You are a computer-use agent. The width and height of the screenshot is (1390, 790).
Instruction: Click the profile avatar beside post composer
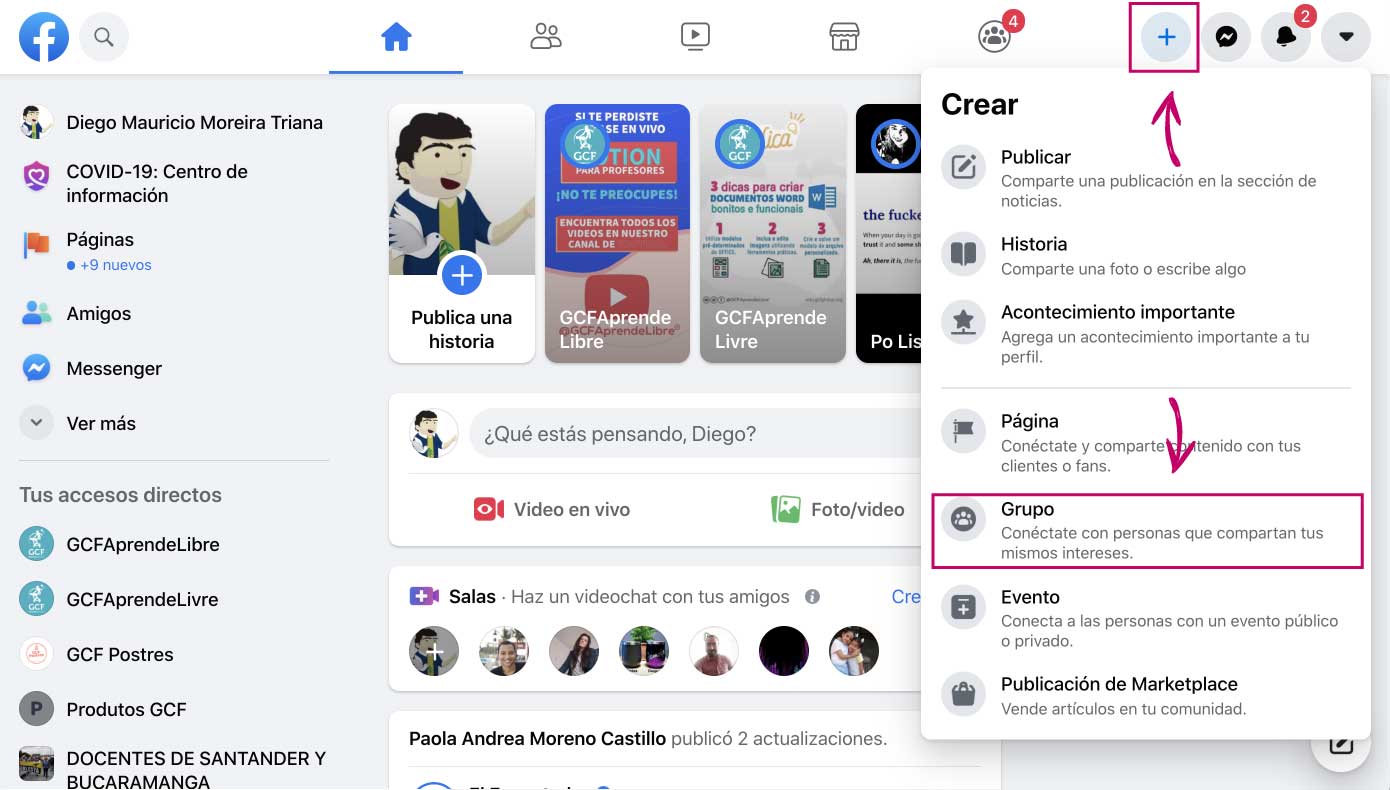click(x=434, y=434)
